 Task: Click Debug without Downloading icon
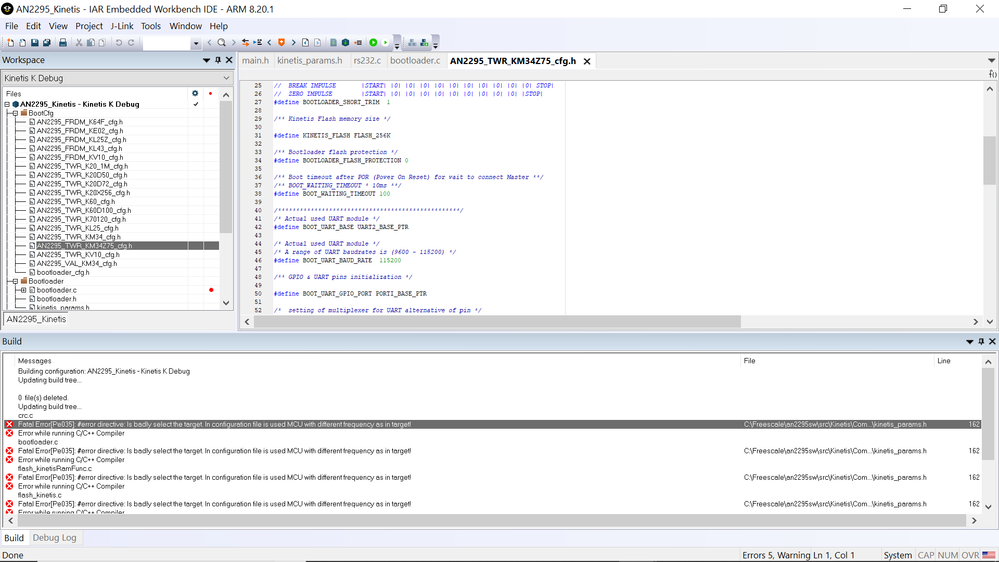[x=385, y=43]
